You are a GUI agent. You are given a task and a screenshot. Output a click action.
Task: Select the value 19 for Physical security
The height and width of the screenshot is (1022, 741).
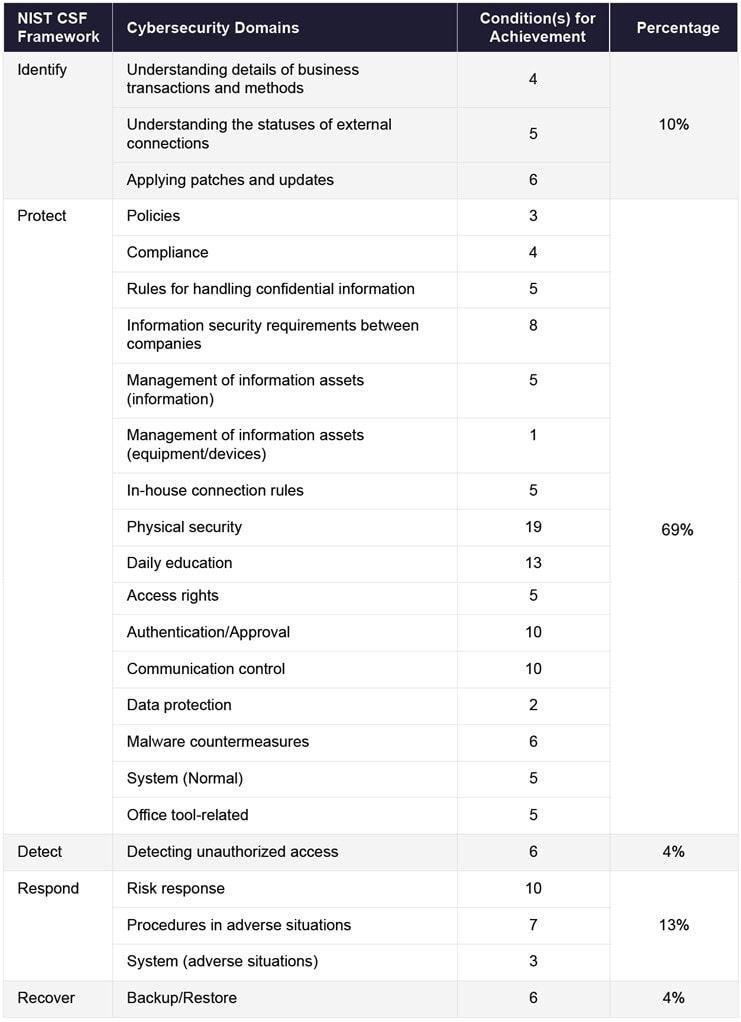click(533, 527)
